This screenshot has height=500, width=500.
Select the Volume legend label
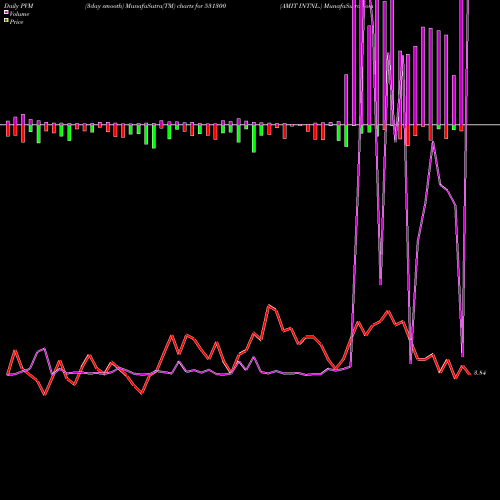click(x=19, y=14)
